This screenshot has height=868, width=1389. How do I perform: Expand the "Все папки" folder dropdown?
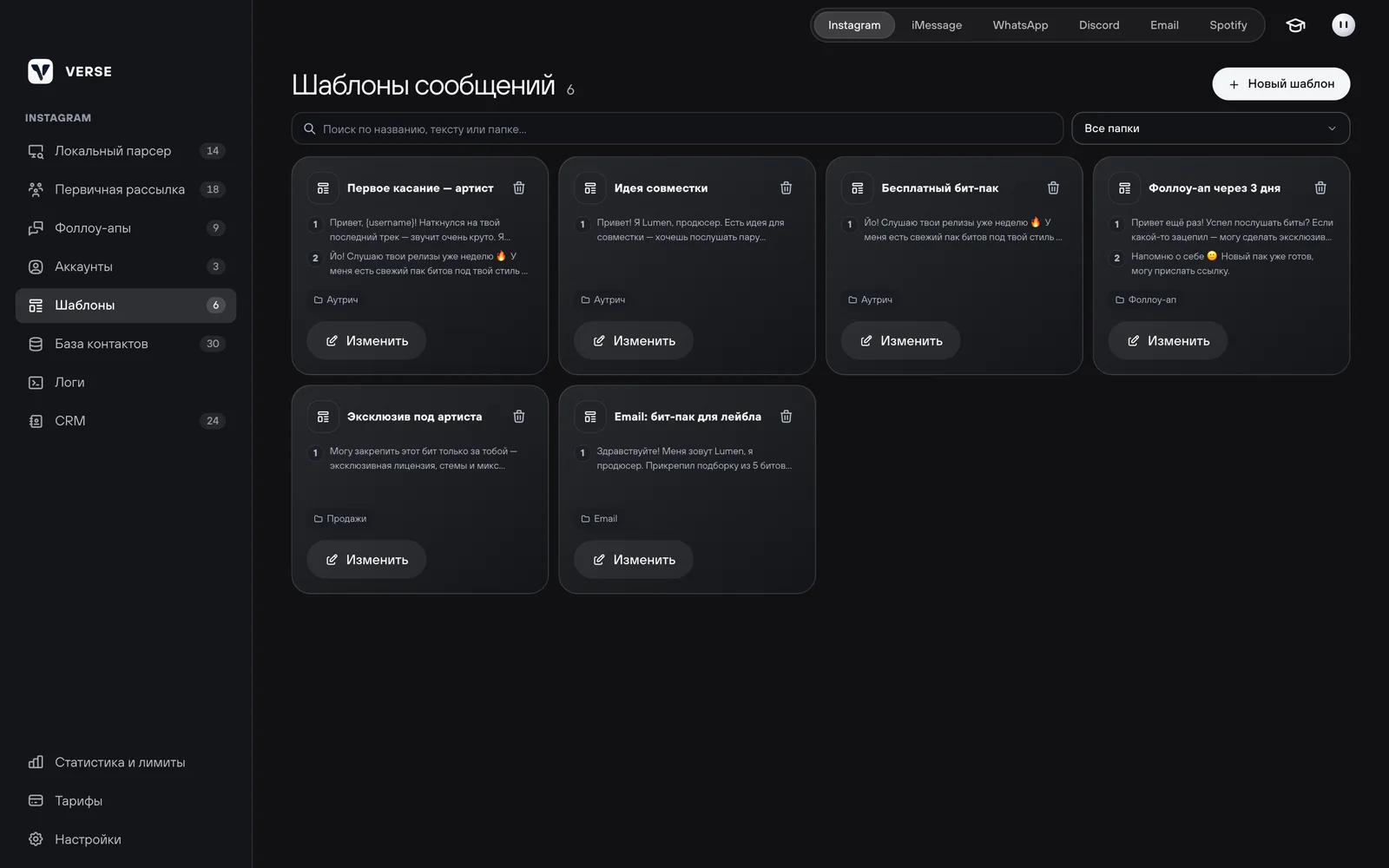click(x=1210, y=128)
